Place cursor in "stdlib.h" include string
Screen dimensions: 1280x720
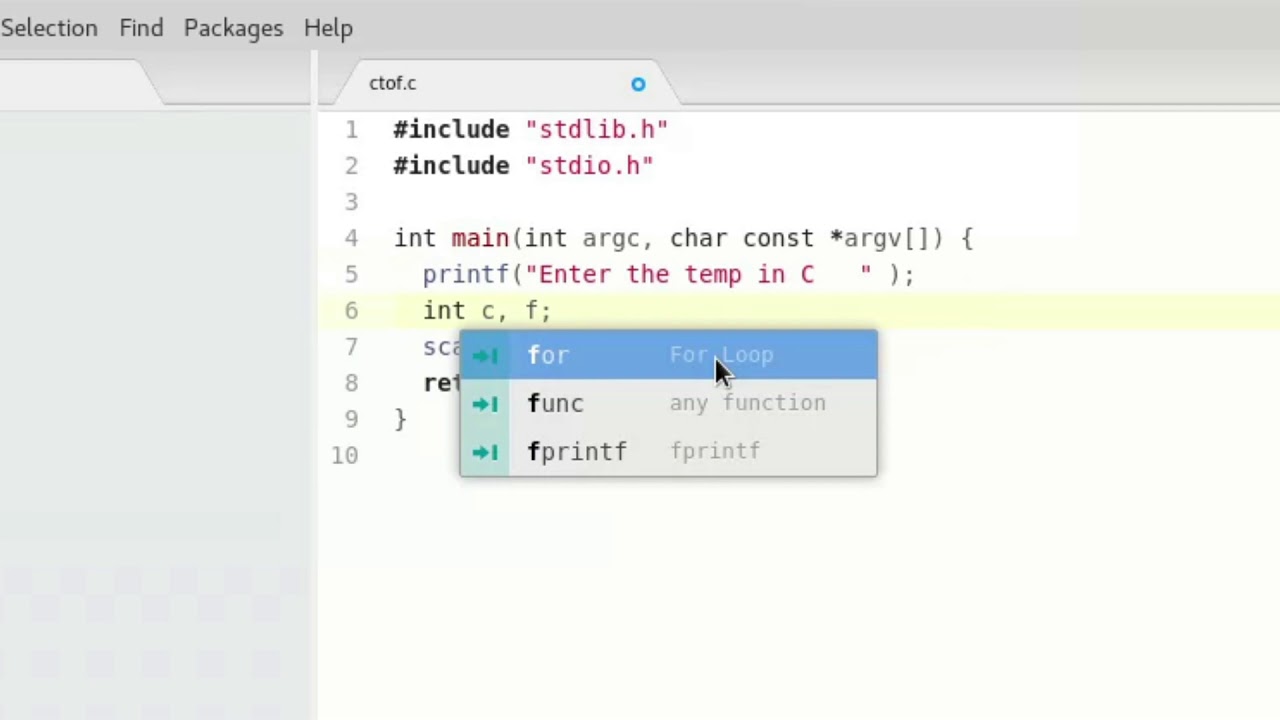click(596, 130)
